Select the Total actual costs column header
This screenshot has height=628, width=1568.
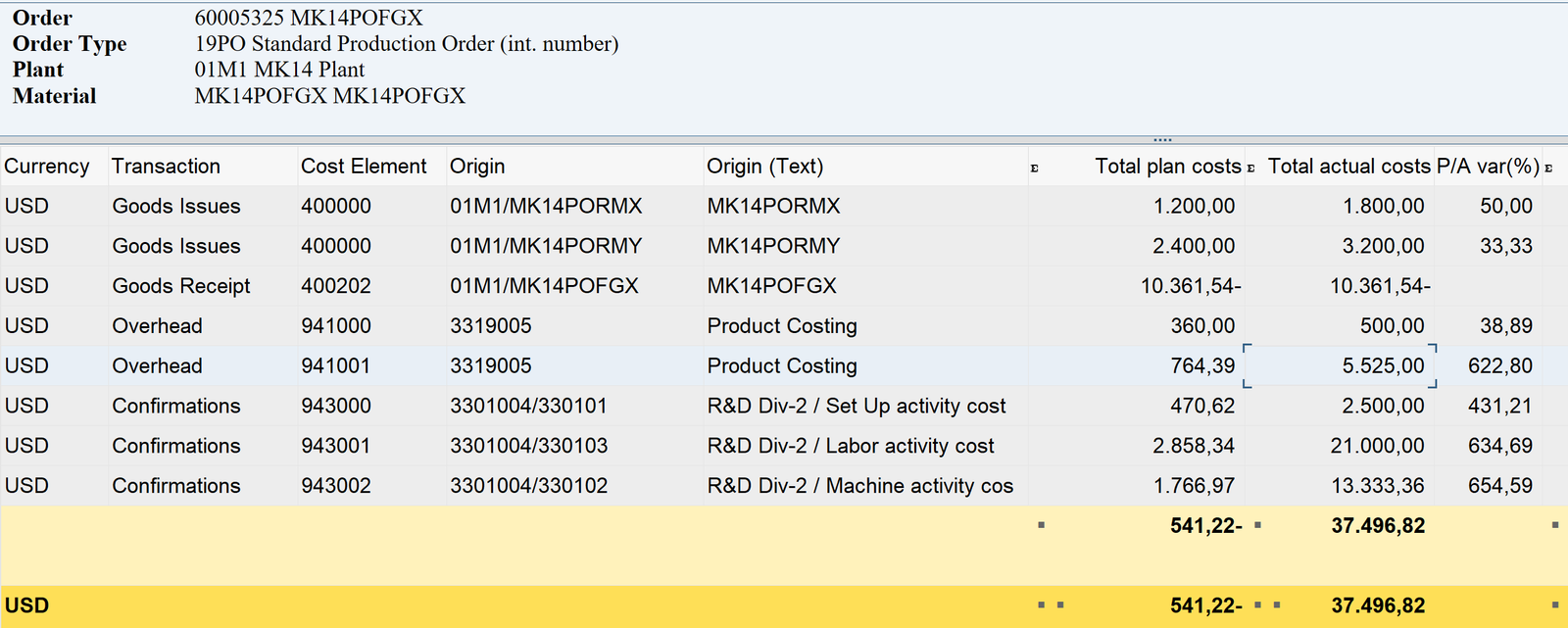1348,167
